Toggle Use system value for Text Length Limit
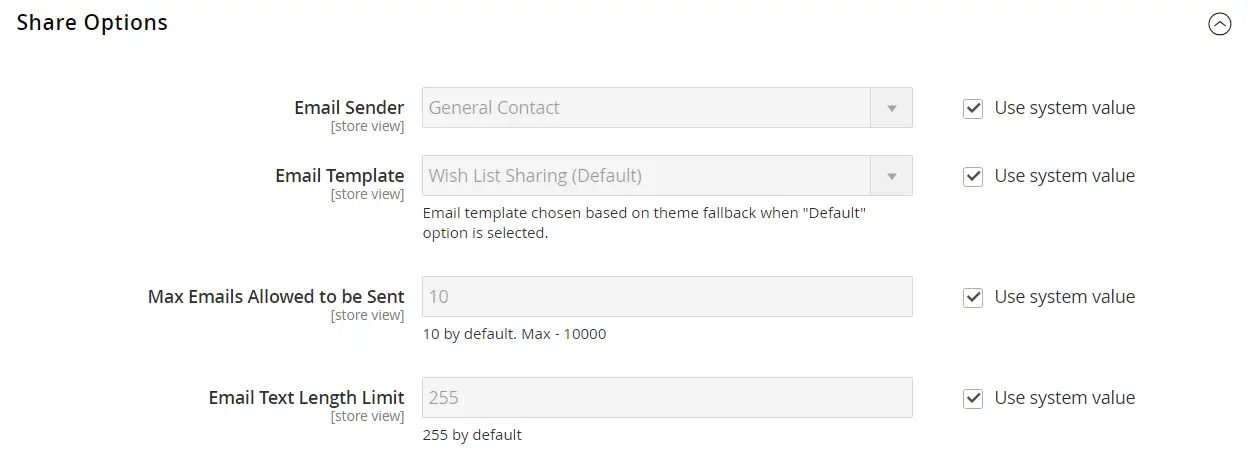 pos(973,398)
